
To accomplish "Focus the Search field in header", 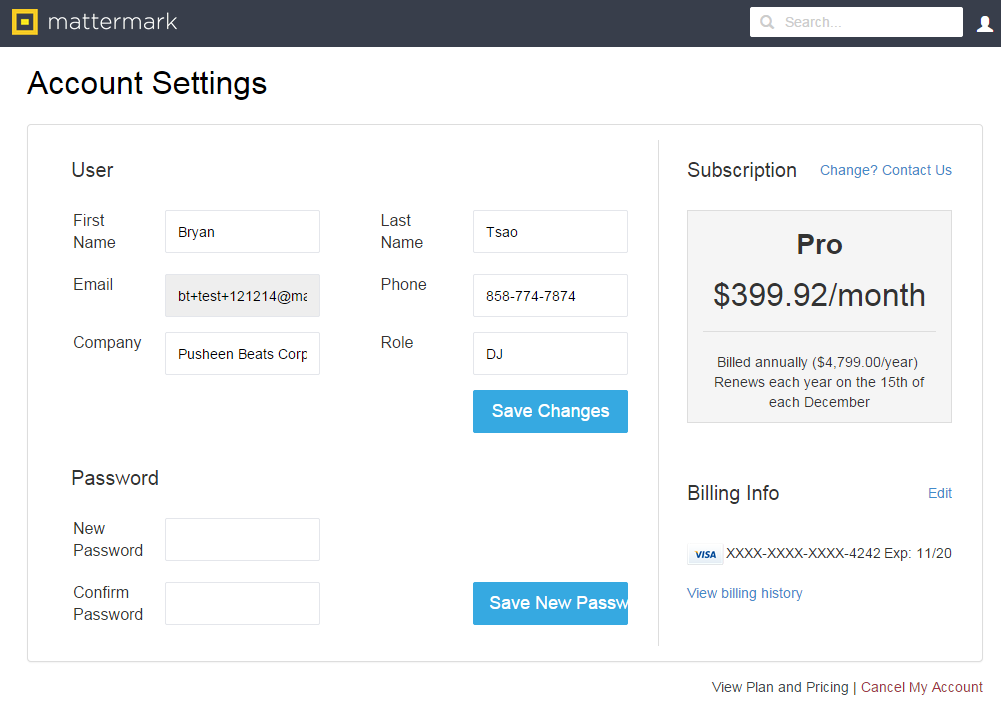I will click(856, 22).
